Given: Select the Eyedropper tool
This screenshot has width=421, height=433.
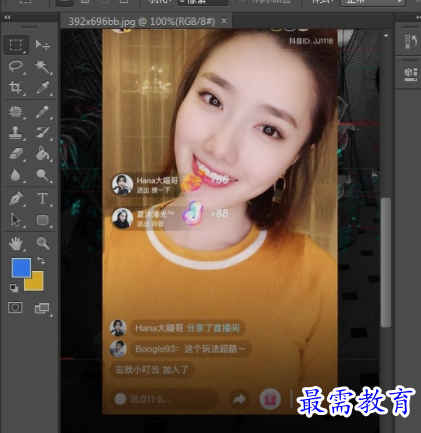Looking at the screenshot, I should pyautogui.click(x=43, y=87).
